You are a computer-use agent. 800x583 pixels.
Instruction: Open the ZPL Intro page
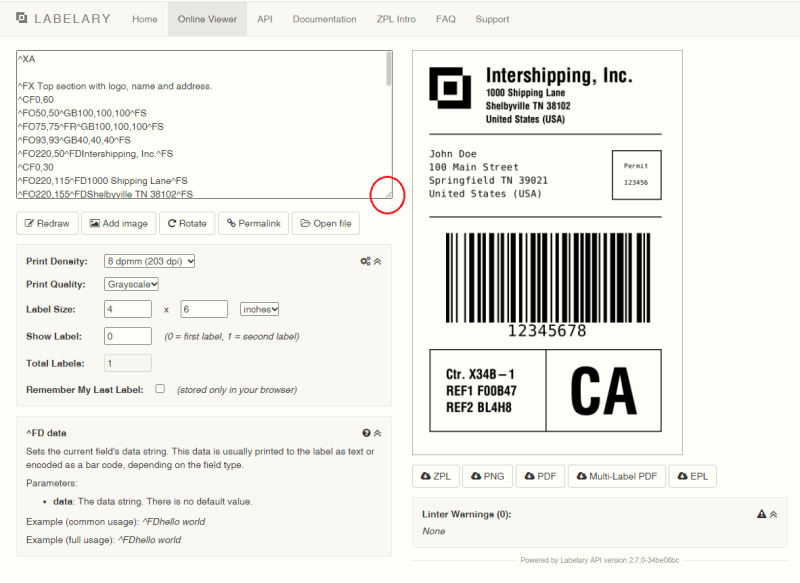(396, 19)
